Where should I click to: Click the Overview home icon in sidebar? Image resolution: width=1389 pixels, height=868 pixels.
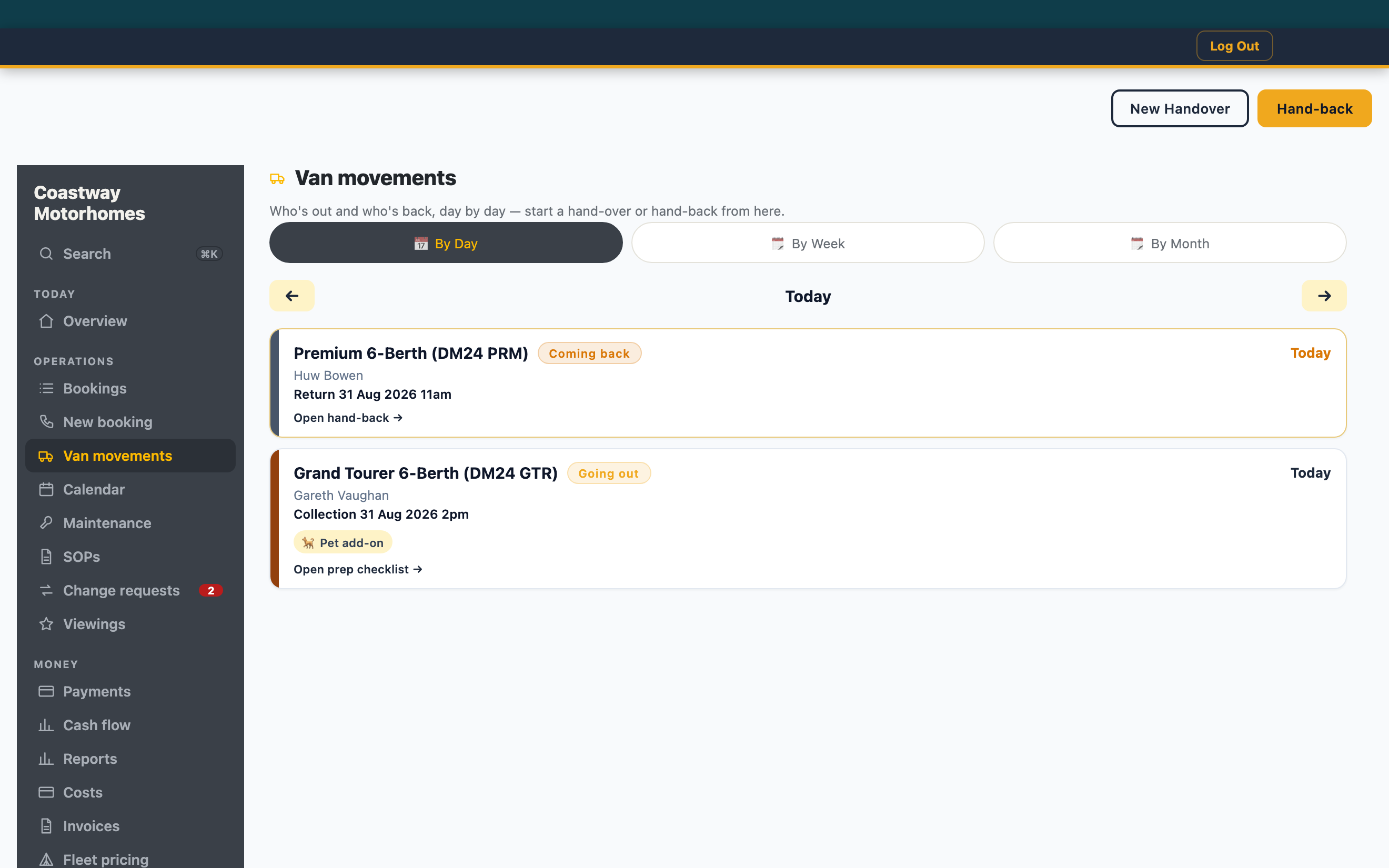(x=46, y=321)
